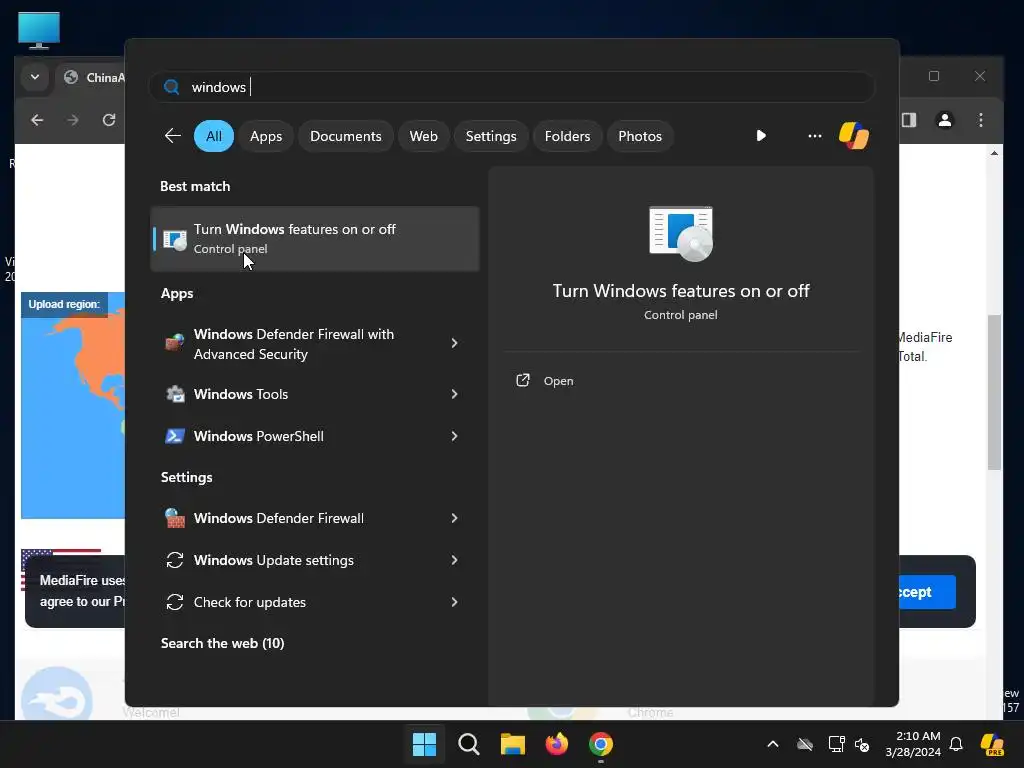Expand Windows Defender Firewall with Advanced Security chevron

455,343
